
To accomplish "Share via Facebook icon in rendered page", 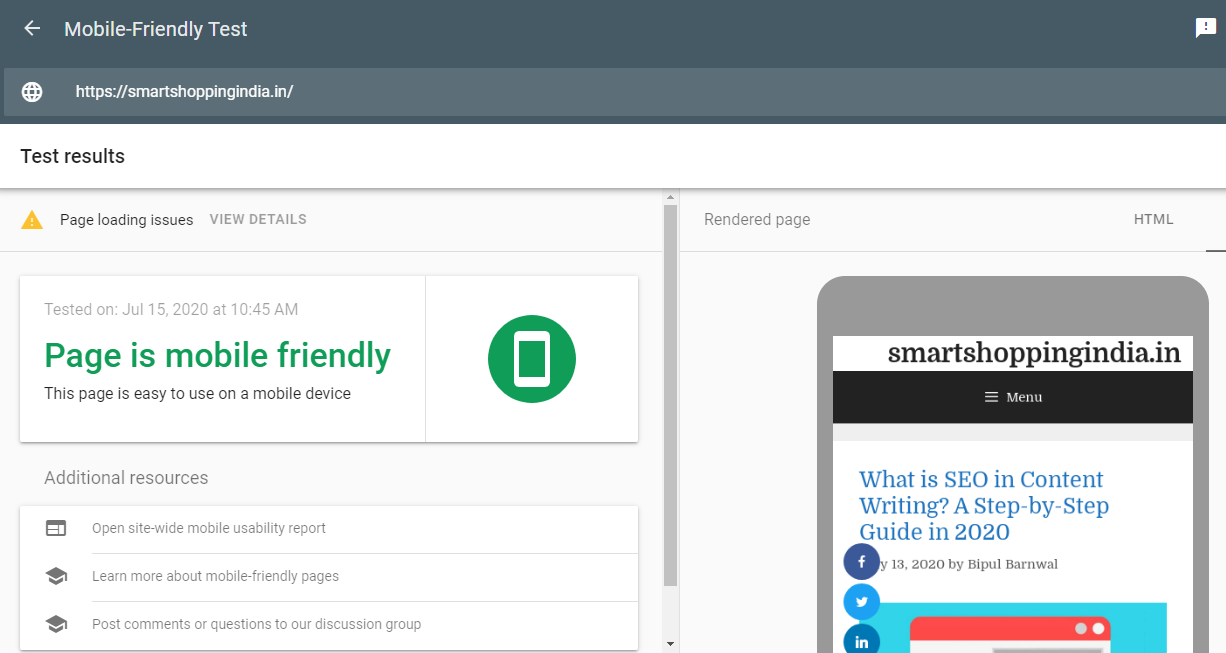I will [862, 562].
